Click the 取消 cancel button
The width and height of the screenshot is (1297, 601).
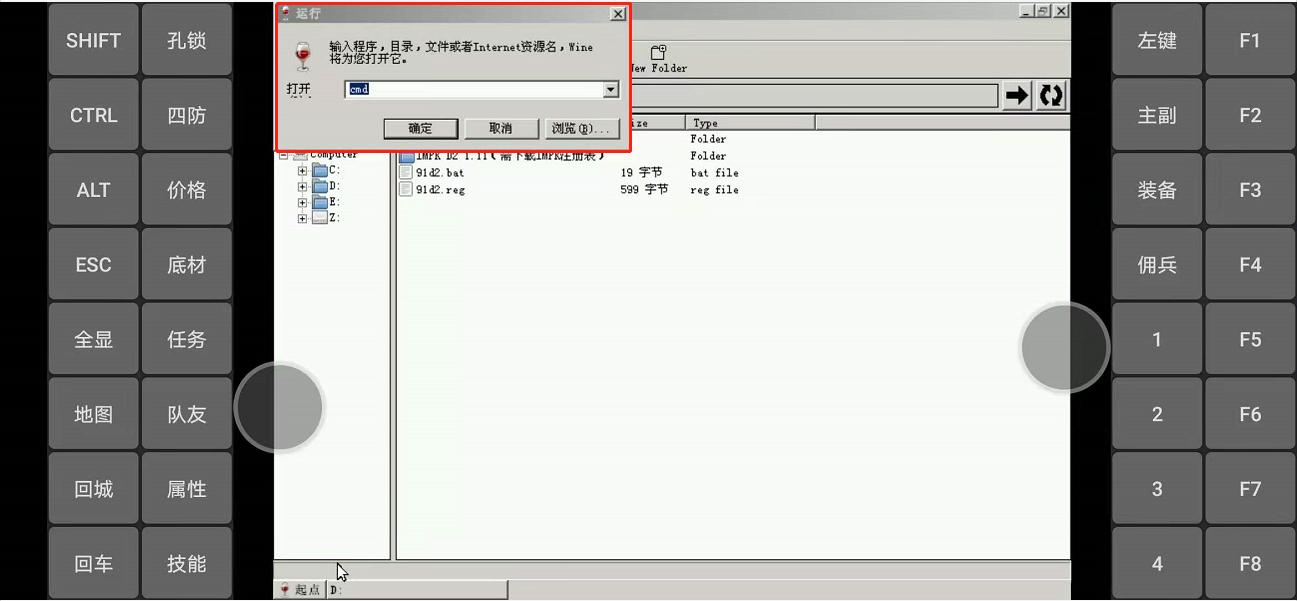499,128
